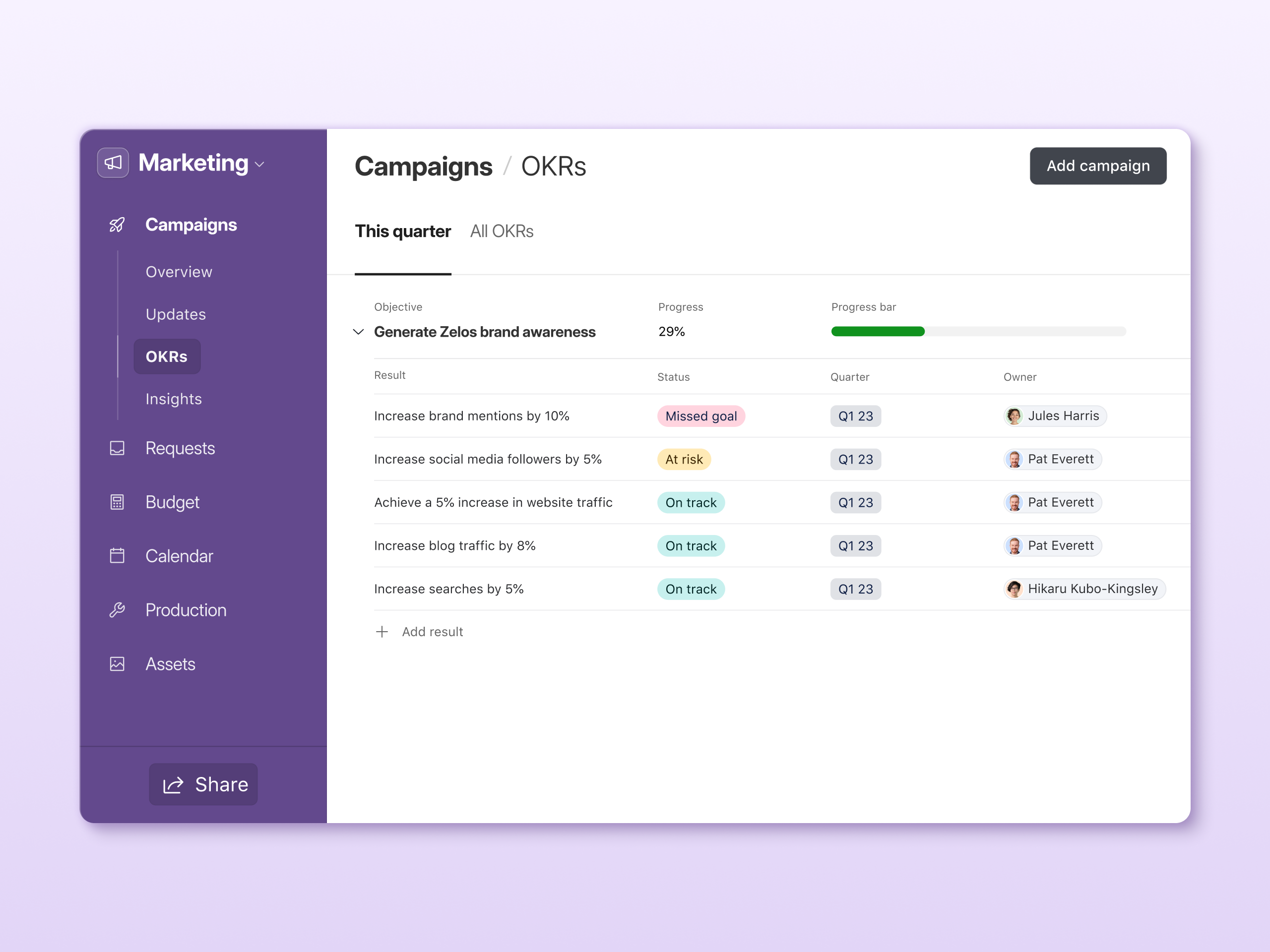Click the Production wrench icon
1270x952 pixels.
click(117, 610)
